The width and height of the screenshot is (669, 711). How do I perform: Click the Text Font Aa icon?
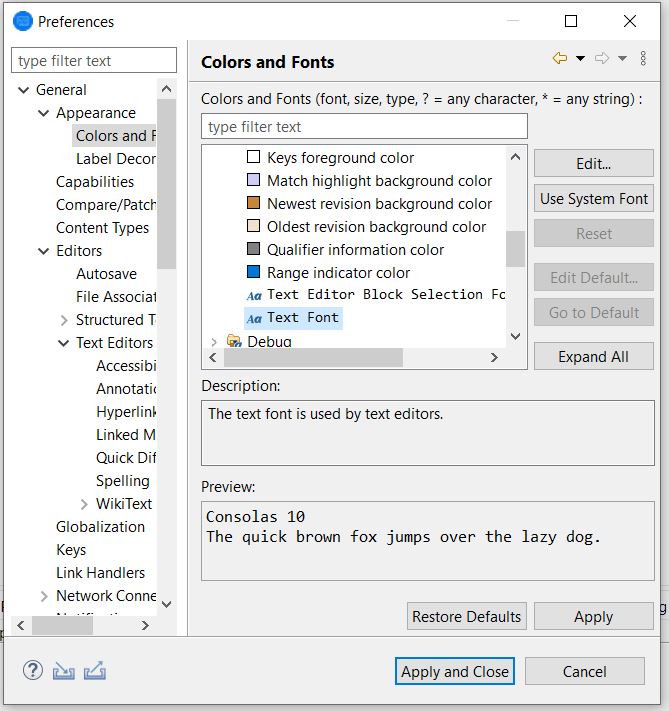point(254,319)
